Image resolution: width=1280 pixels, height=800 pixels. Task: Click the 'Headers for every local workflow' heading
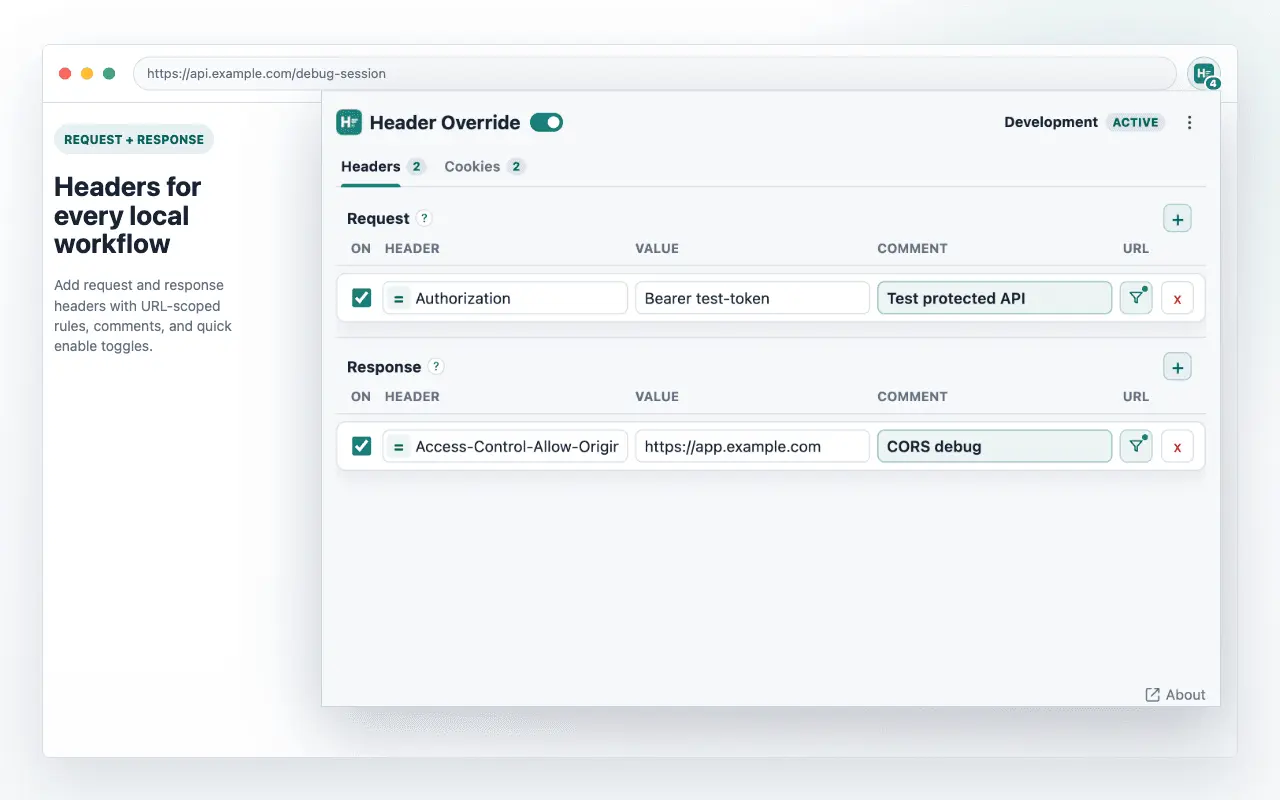[128, 215]
